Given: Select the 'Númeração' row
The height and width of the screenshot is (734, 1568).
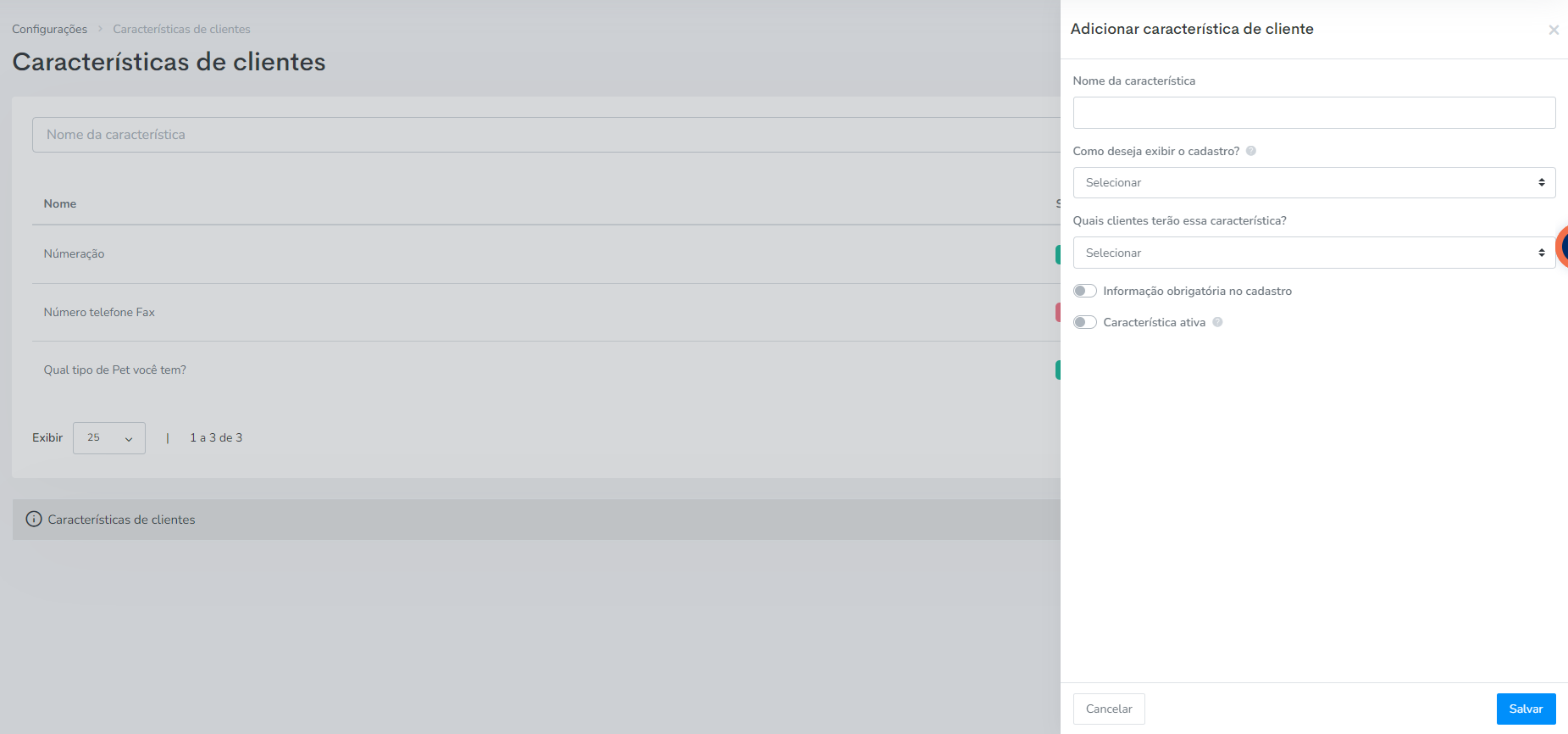Looking at the screenshot, I should [x=546, y=254].
